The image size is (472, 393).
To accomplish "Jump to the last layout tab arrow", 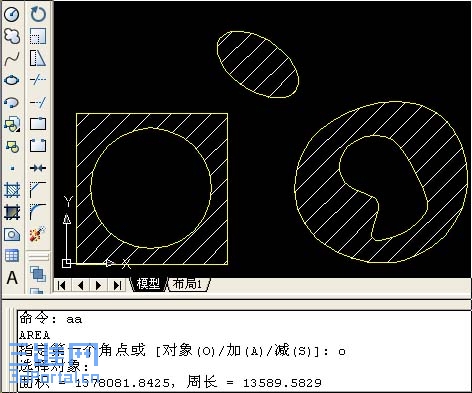I will coord(117,285).
